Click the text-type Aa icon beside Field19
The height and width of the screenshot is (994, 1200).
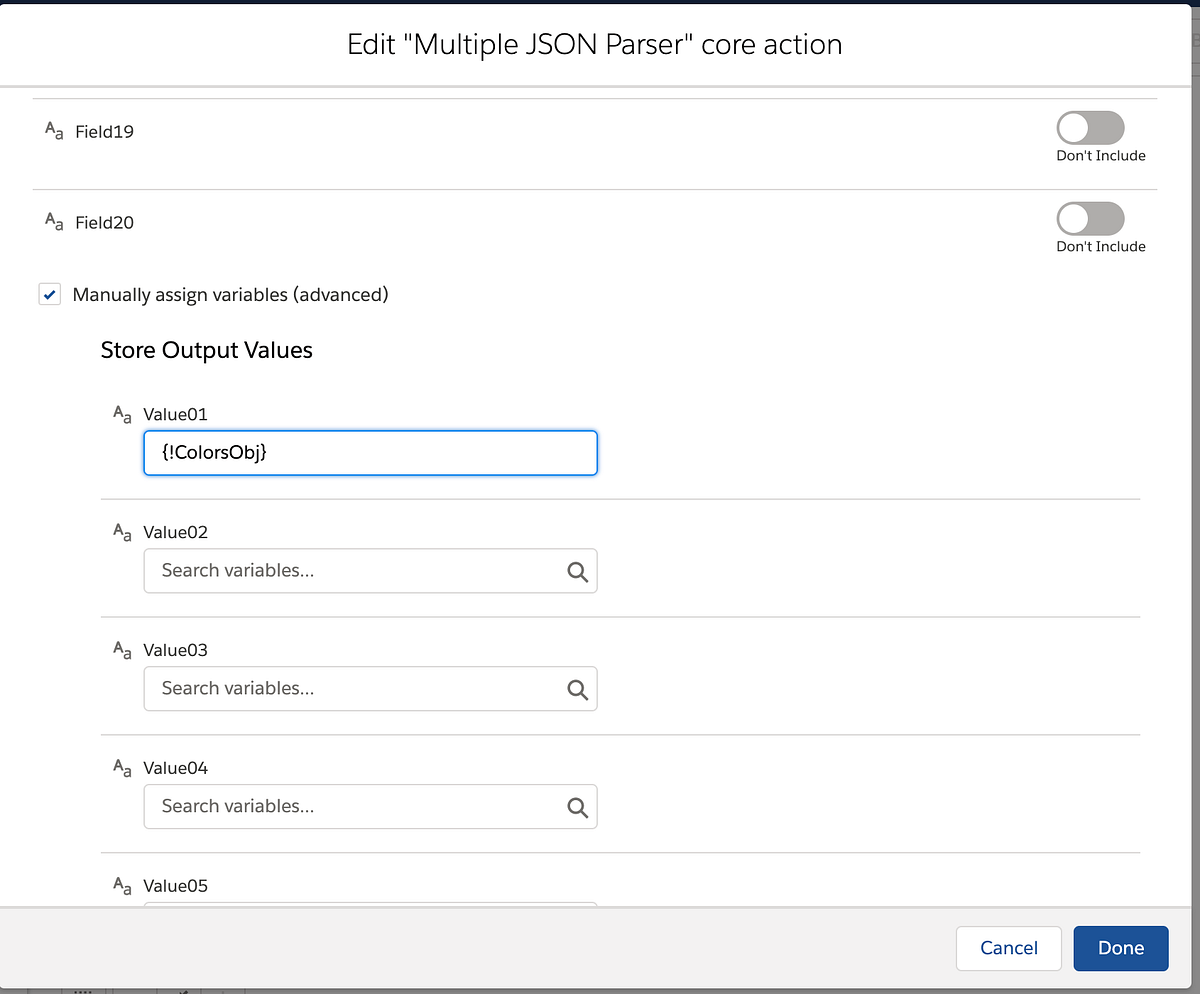(53, 131)
